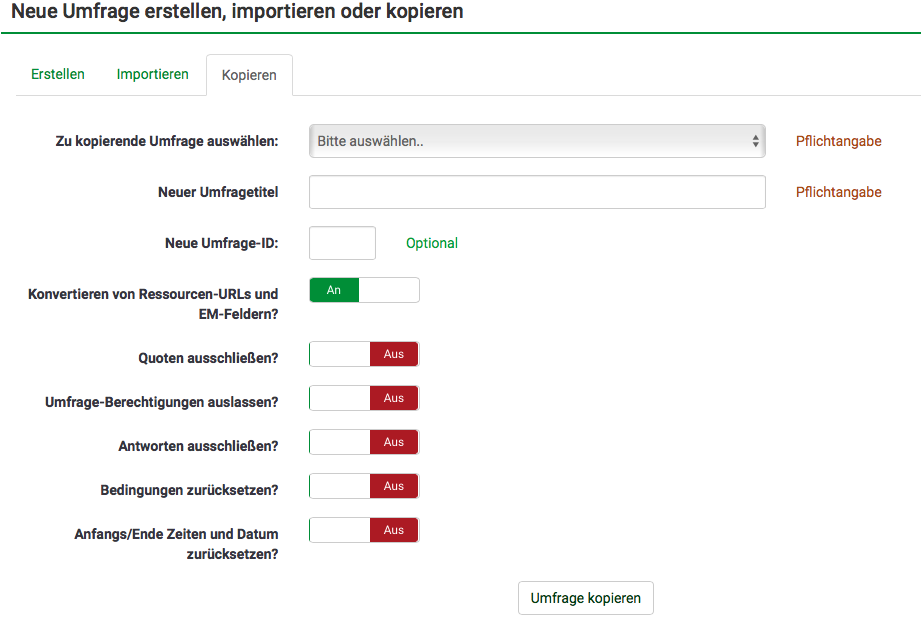
Task: Click into the Neuer Umfragetitel text field
Action: coord(537,192)
